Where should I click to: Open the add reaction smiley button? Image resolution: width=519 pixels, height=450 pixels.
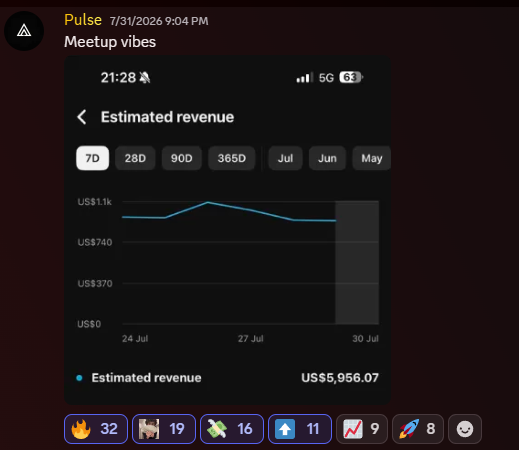pyautogui.click(x=465, y=429)
